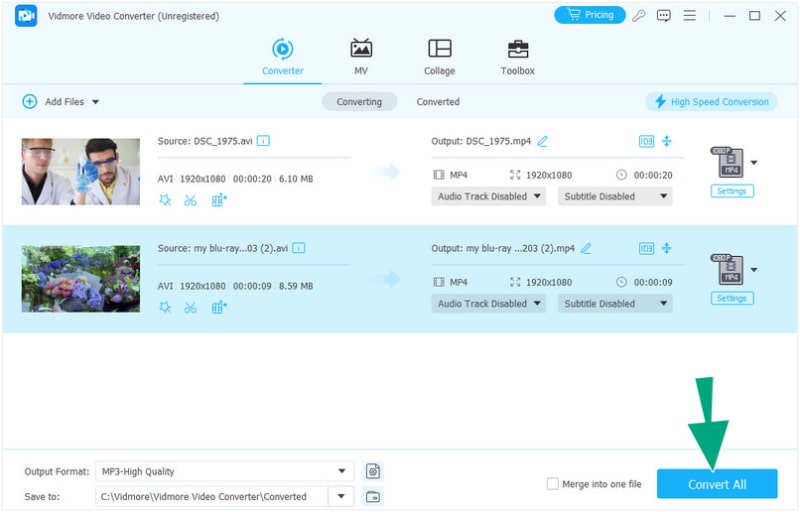
Task: Expand the Add Files dropdown arrow
Action: [x=96, y=102]
